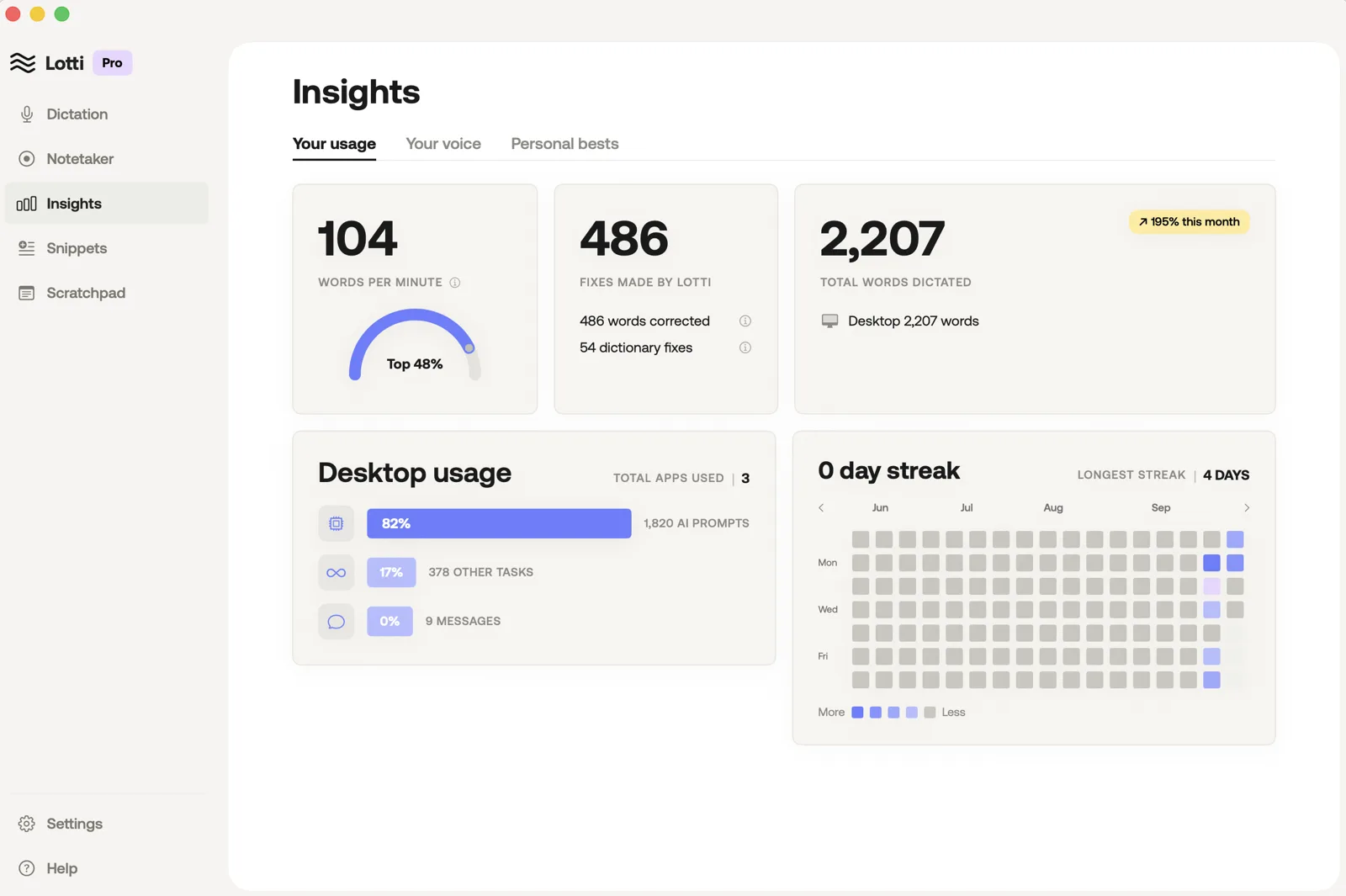Open Settings in the sidebar

coord(107,824)
